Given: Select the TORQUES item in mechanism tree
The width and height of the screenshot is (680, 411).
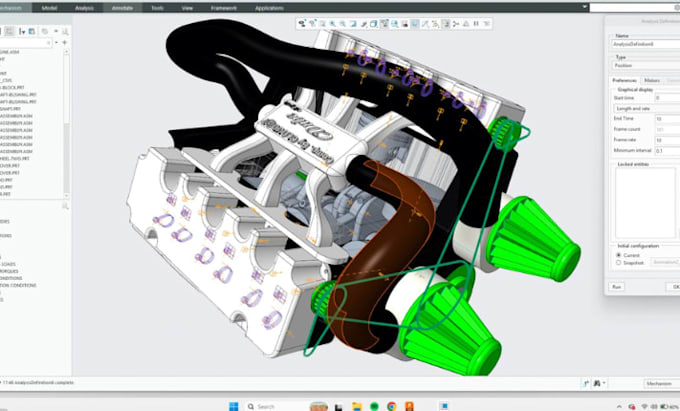Looking at the screenshot, I should (x=9, y=271).
